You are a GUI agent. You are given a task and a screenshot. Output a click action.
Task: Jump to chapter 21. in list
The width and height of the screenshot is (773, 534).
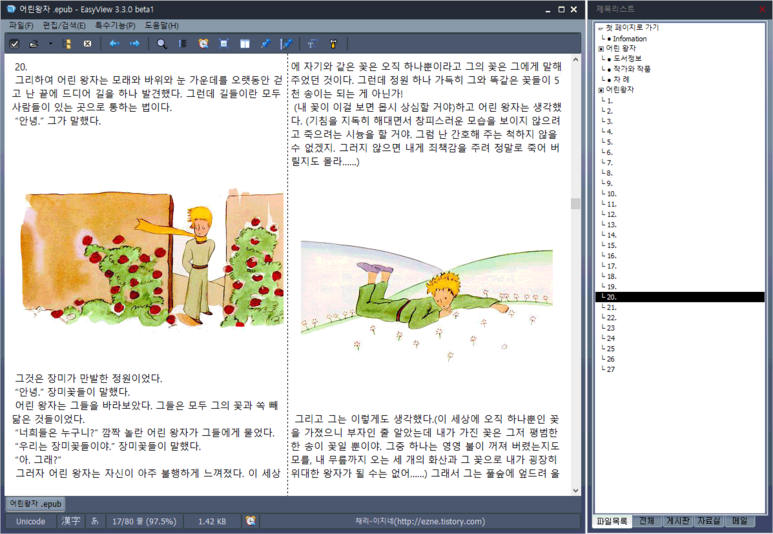(611, 308)
